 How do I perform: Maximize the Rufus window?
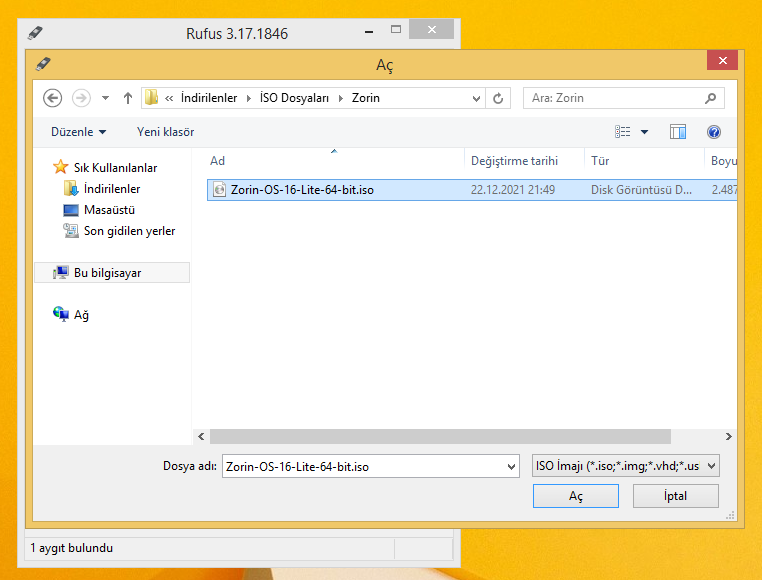396,30
